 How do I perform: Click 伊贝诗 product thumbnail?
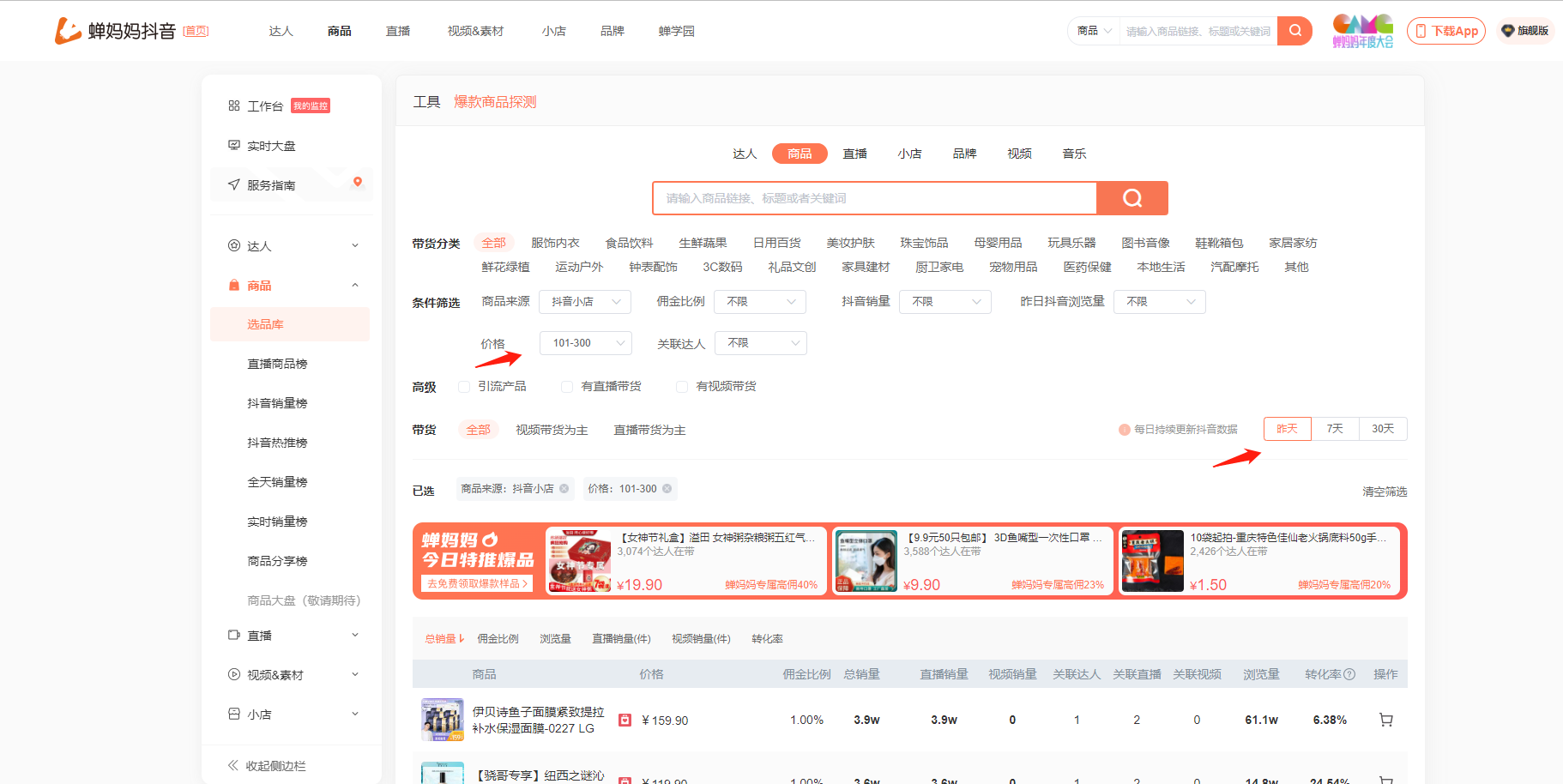(443, 720)
